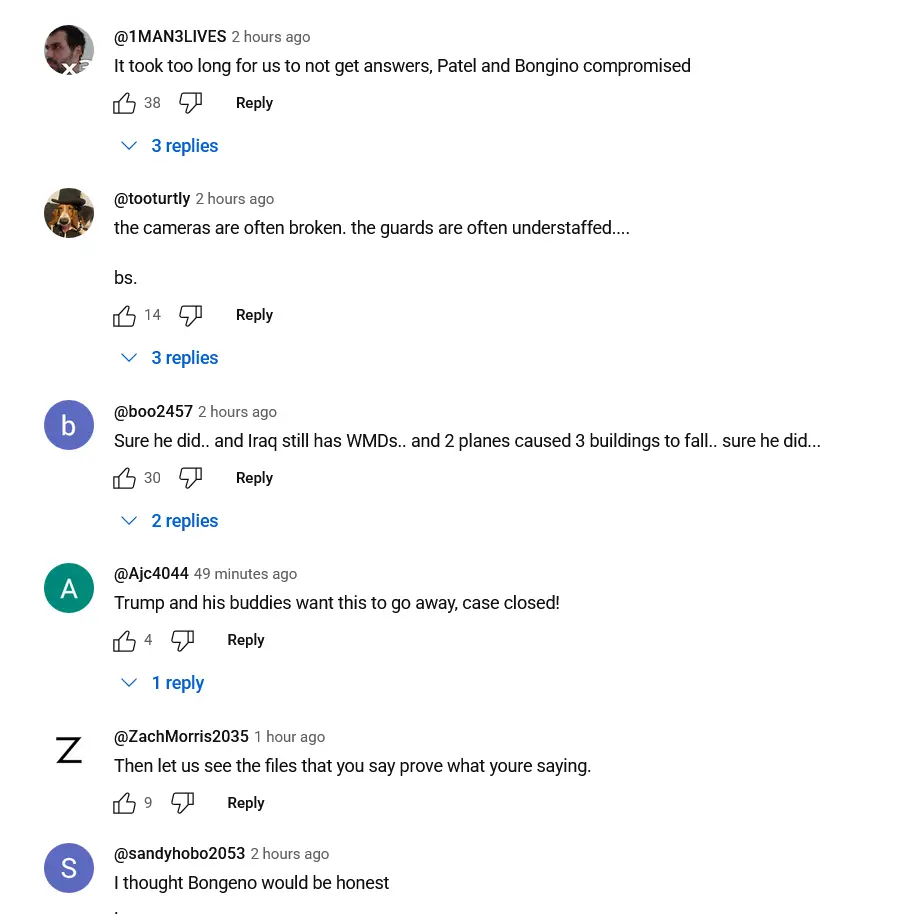Reply to @ZachMorris2035's comment

pos(245,803)
